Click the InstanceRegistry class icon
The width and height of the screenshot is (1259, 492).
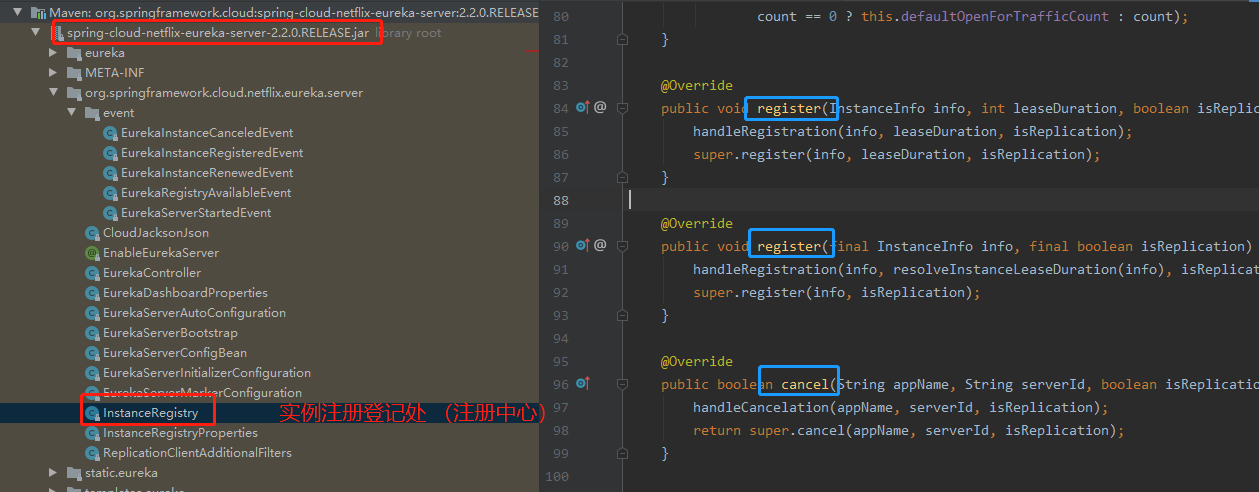93,413
